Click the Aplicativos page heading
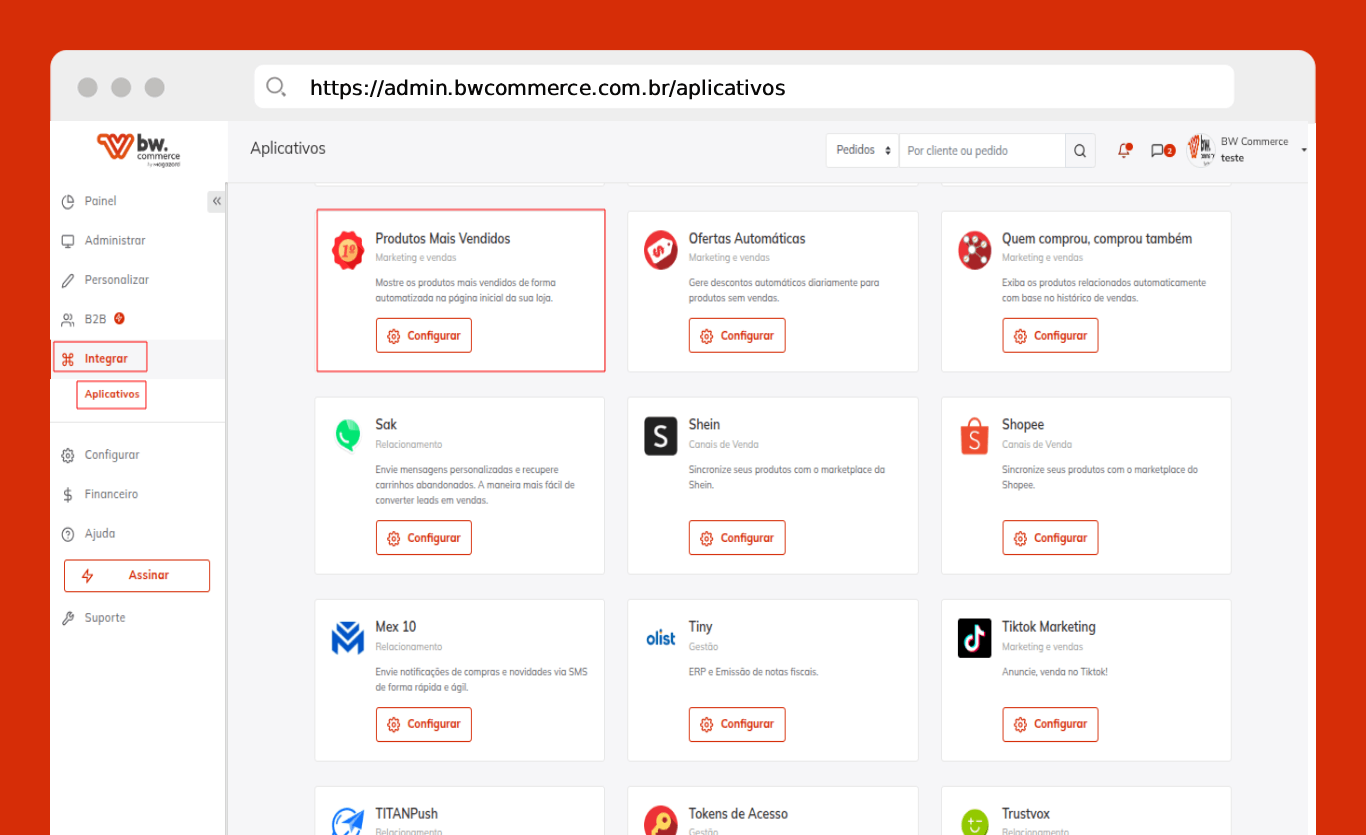 [x=288, y=148]
